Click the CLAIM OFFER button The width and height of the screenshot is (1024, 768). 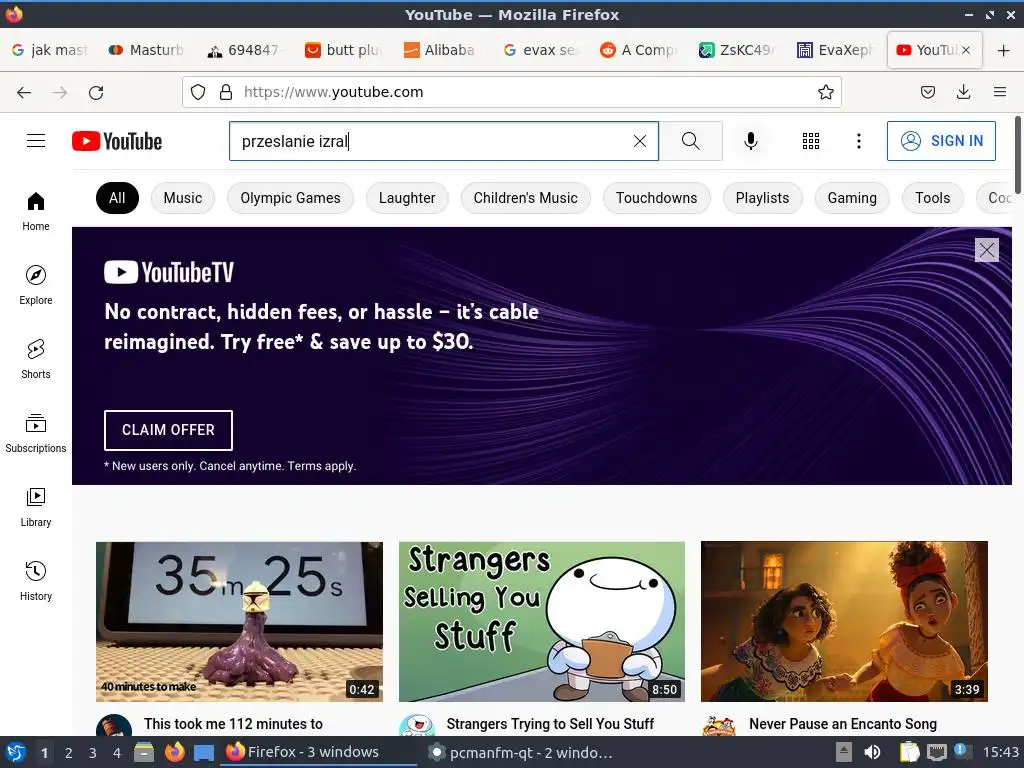168,430
